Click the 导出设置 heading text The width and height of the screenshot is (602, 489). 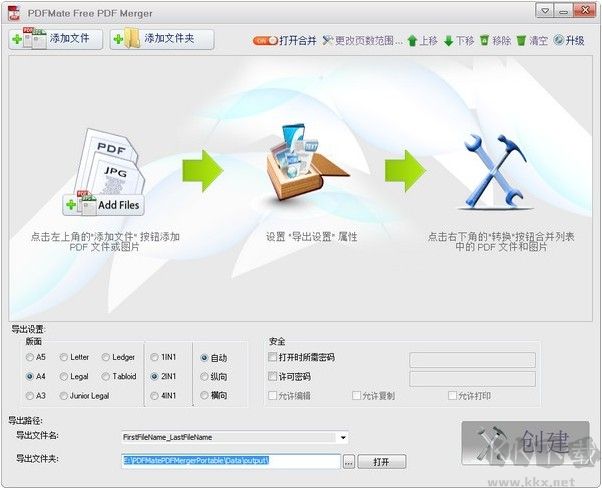coord(28,329)
